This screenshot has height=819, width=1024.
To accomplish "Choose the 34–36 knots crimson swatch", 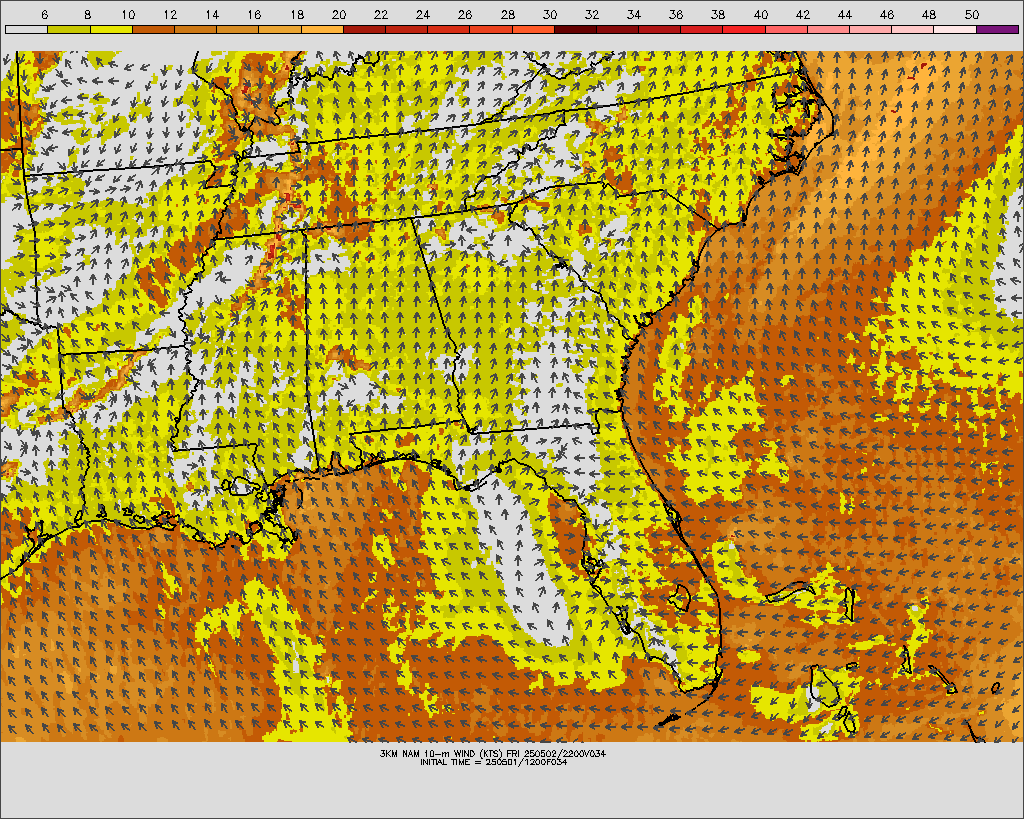I will pos(660,29).
